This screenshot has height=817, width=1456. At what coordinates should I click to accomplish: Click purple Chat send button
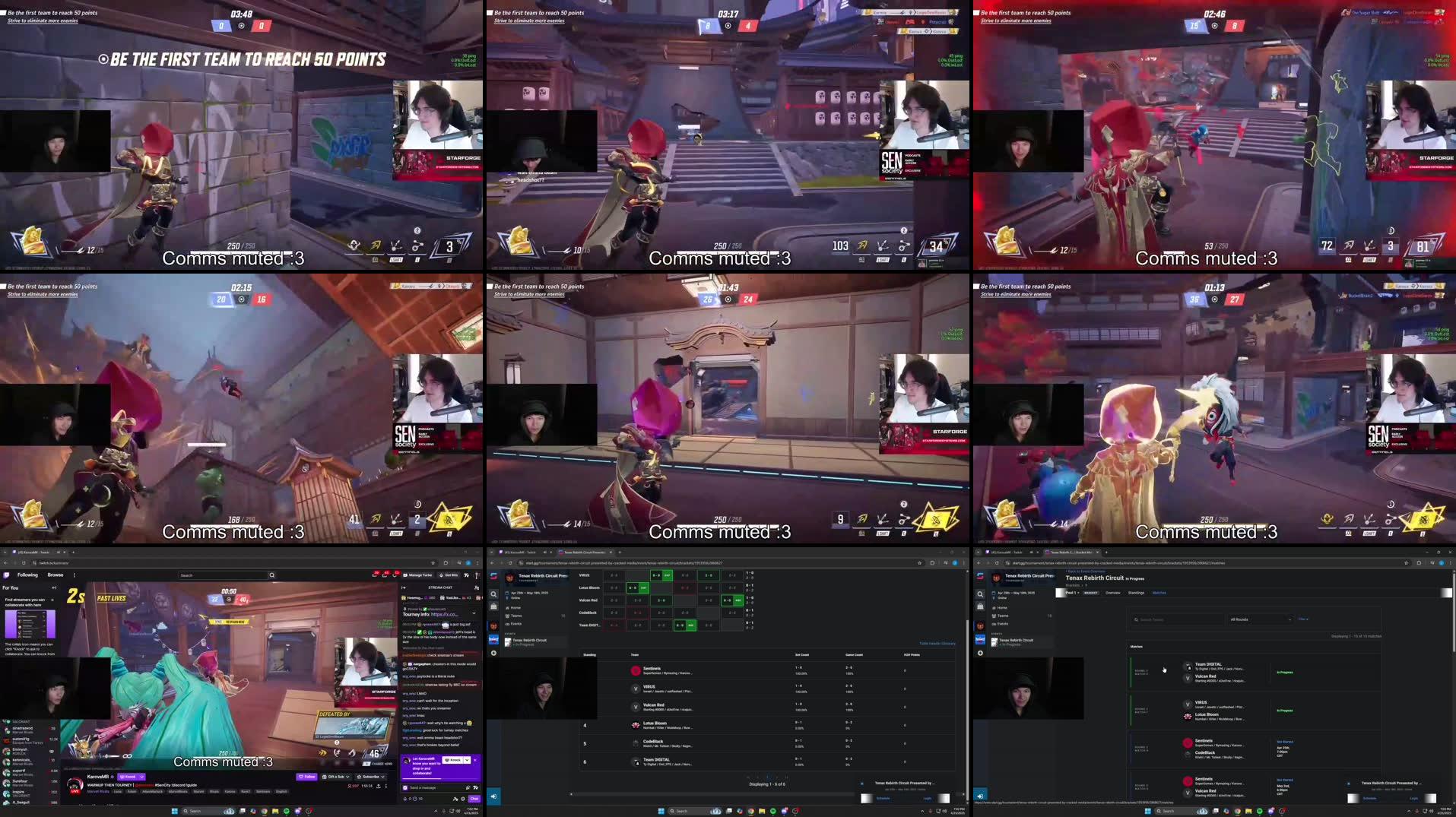coord(474,799)
